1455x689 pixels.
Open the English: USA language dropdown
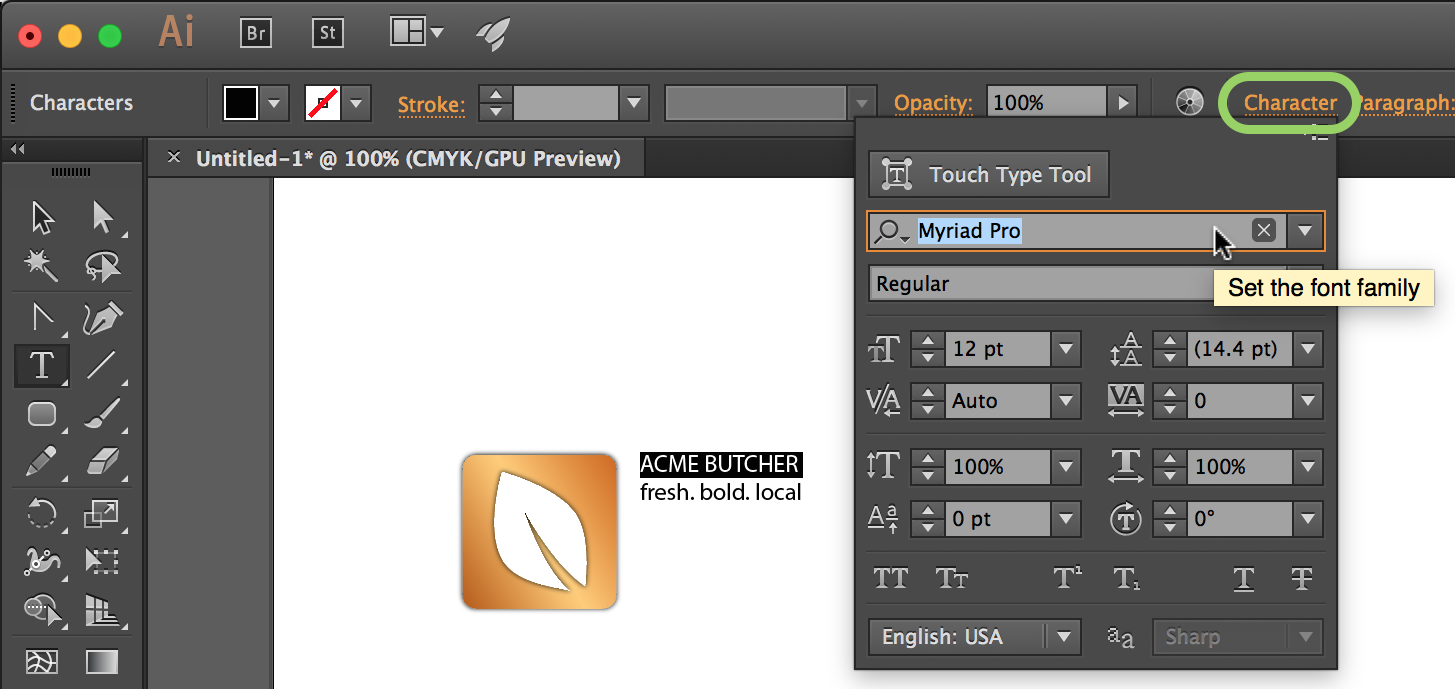click(1063, 637)
